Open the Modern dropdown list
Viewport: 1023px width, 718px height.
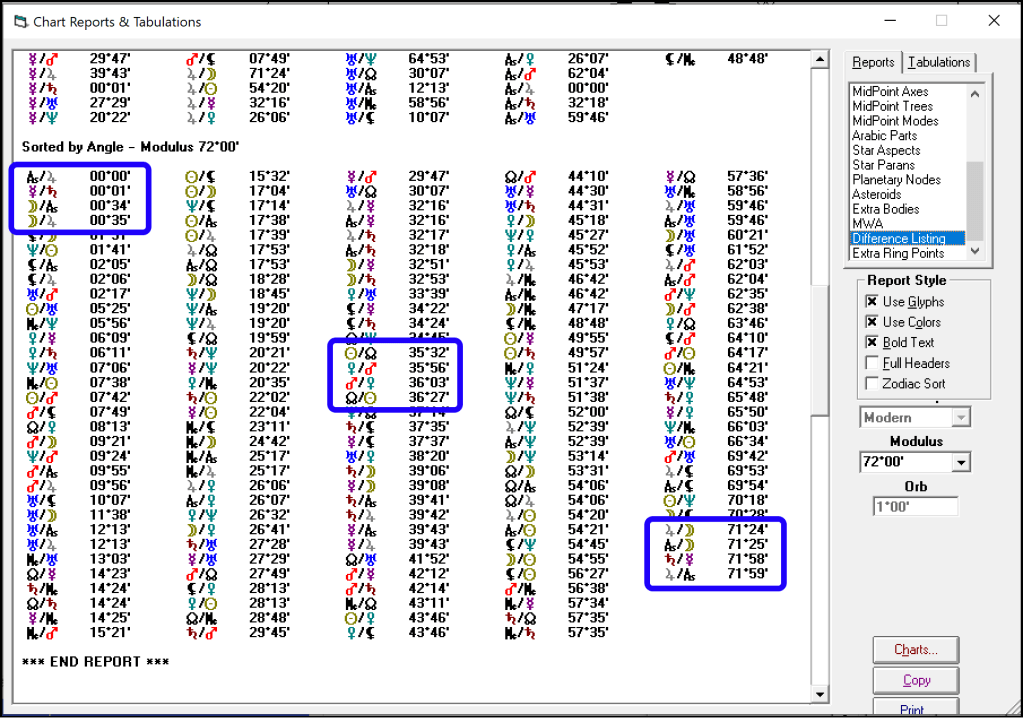click(x=961, y=417)
